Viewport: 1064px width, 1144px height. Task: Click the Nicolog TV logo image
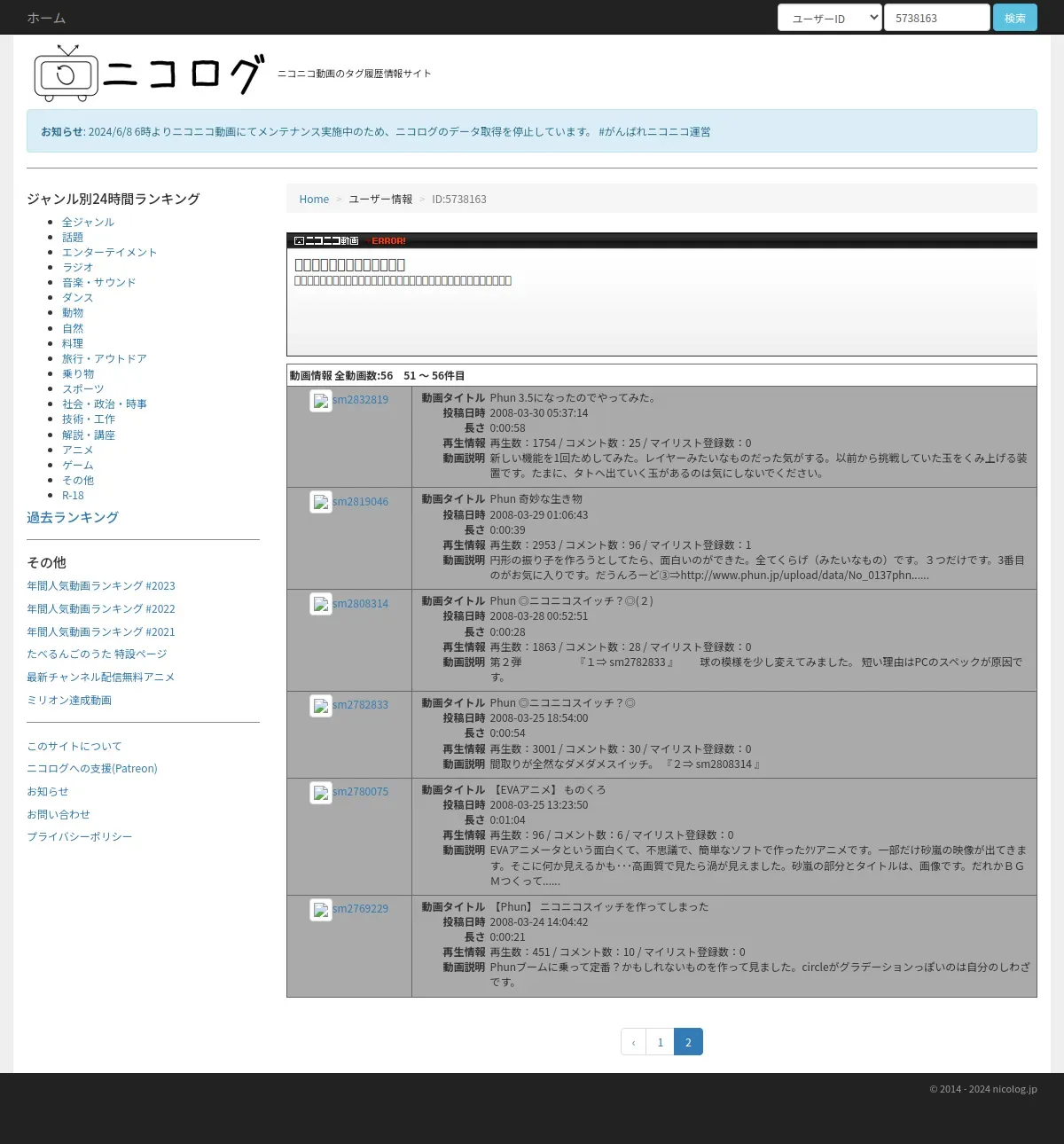149,73
